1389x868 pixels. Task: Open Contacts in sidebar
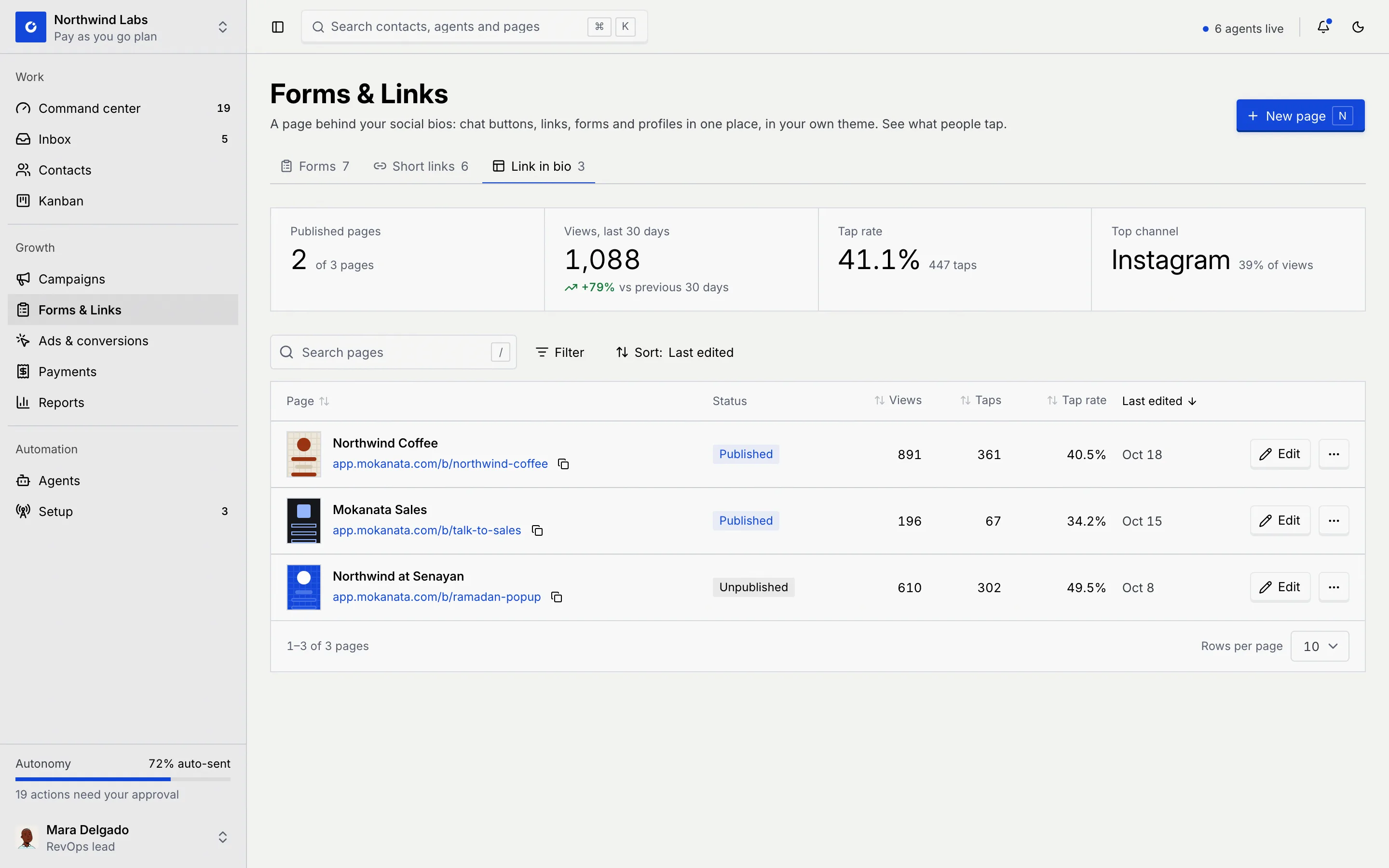[x=123, y=170]
